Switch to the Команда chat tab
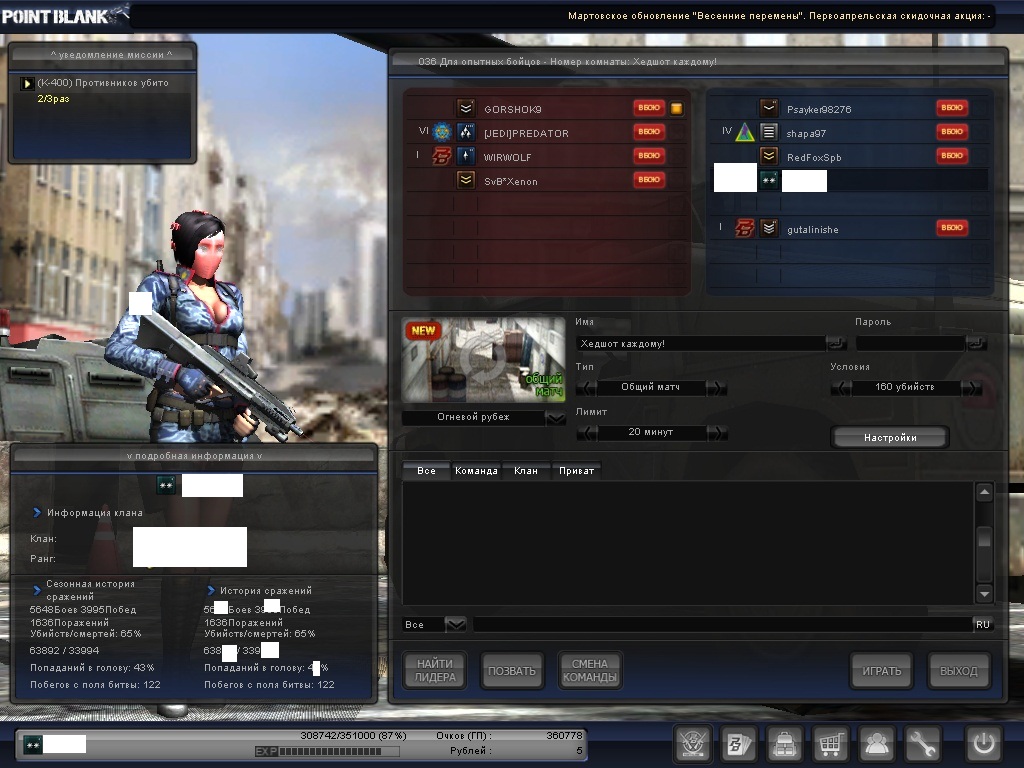This screenshot has height=768, width=1024. (x=476, y=471)
